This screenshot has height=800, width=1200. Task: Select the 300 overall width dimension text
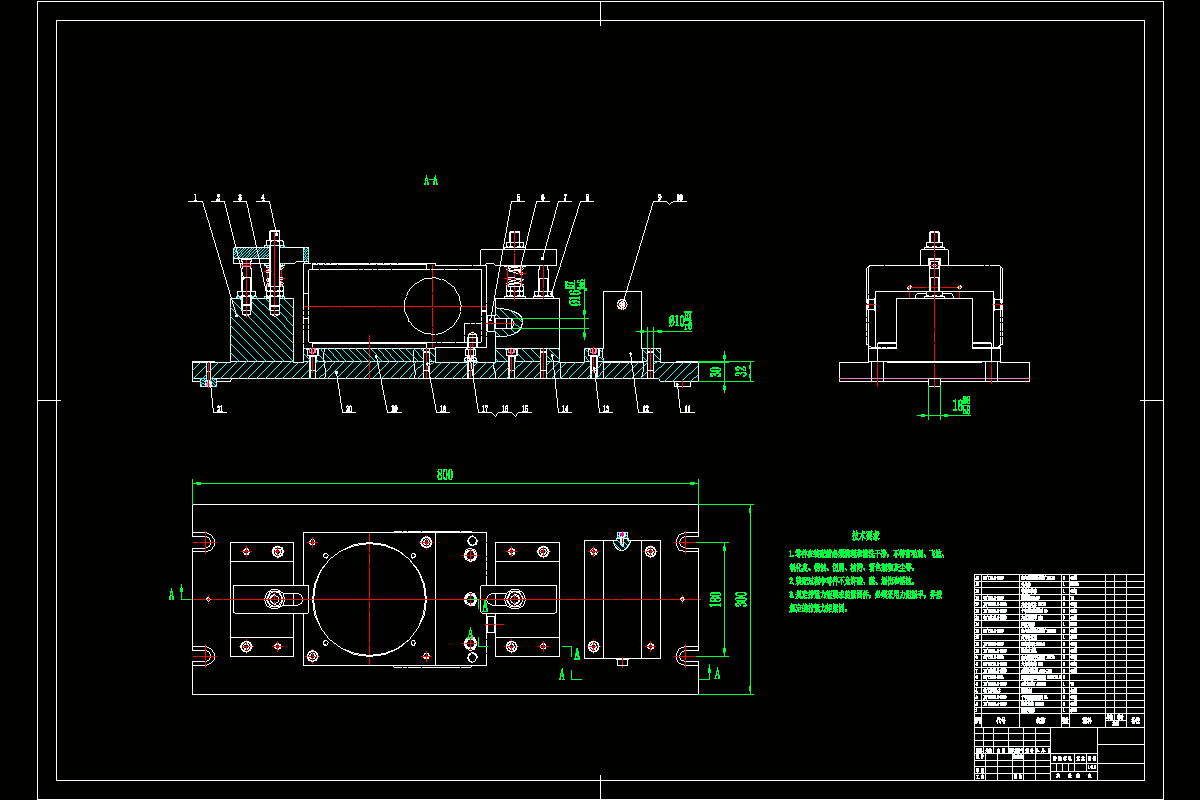(741, 599)
